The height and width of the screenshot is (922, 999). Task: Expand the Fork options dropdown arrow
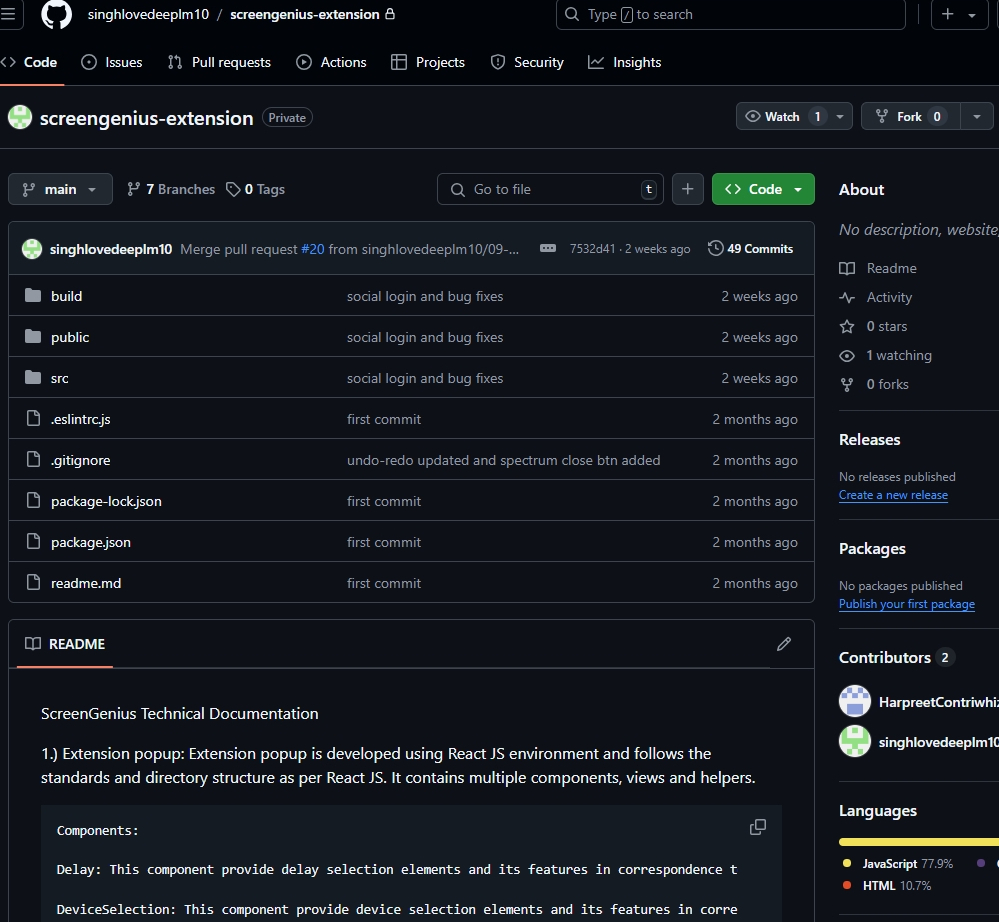[977, 117]
